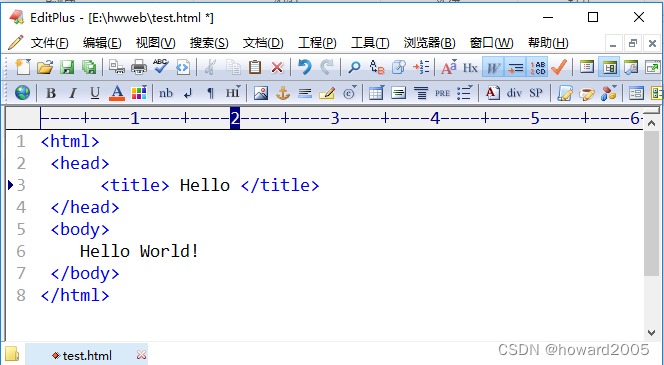Toggle line numbers display button
664x365 pixels.
[x=537, y=67]
